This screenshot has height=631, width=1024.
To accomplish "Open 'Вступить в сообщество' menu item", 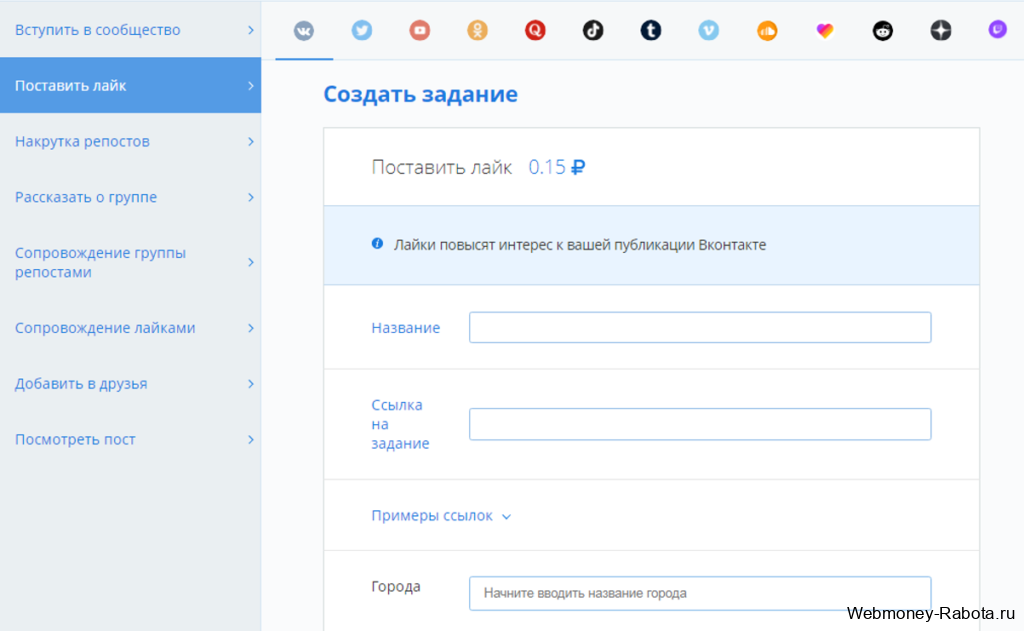I will pos(131,29).
